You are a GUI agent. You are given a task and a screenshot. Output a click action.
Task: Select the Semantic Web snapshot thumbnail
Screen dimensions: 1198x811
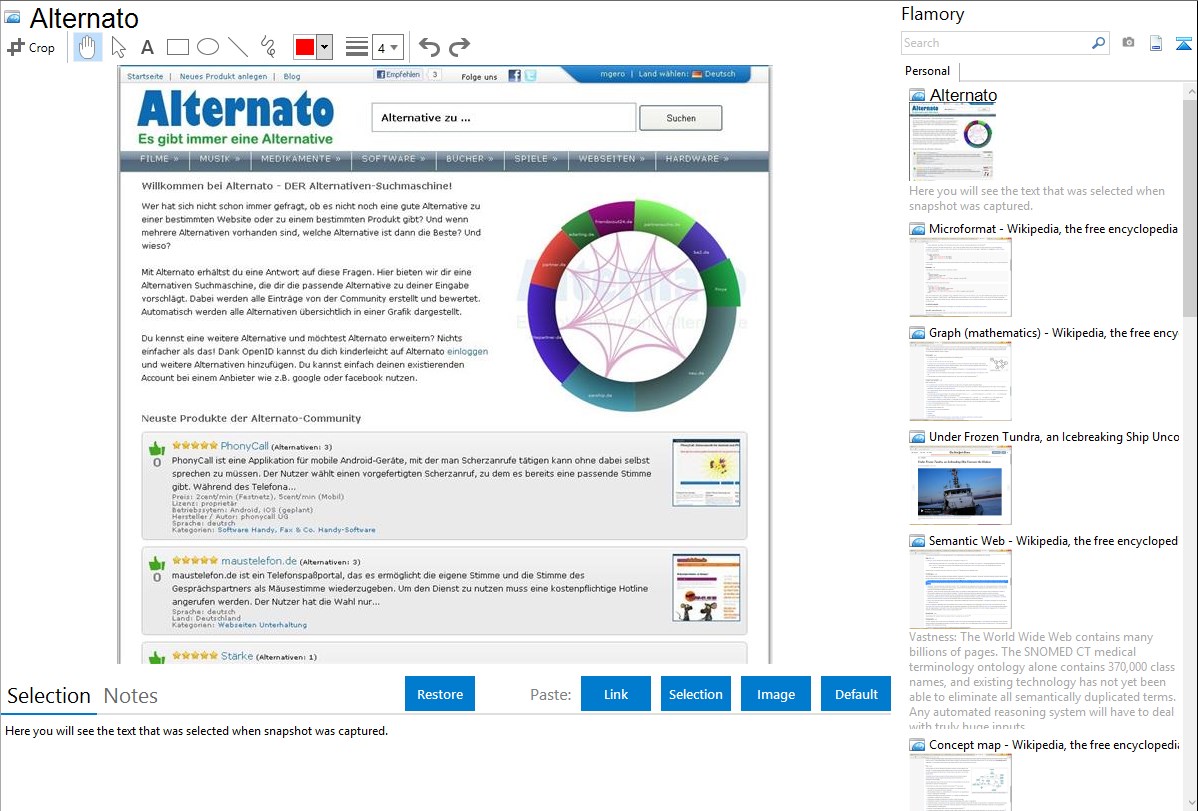coord(960,589)
